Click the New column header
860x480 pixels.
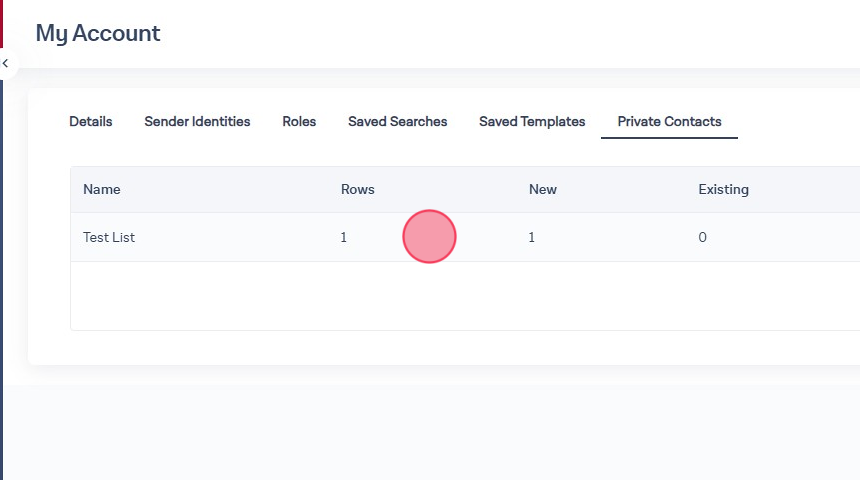coord(542,189)
